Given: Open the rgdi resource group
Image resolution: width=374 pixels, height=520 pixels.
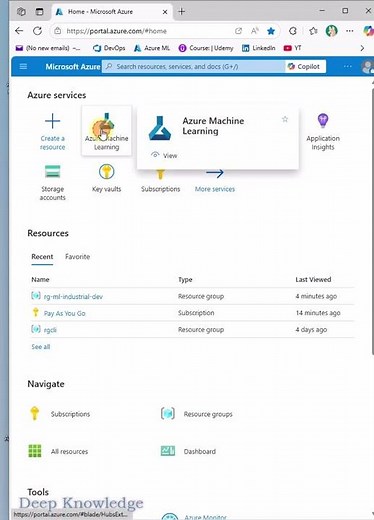Looking at the screenshot, I should coord(50,330).
